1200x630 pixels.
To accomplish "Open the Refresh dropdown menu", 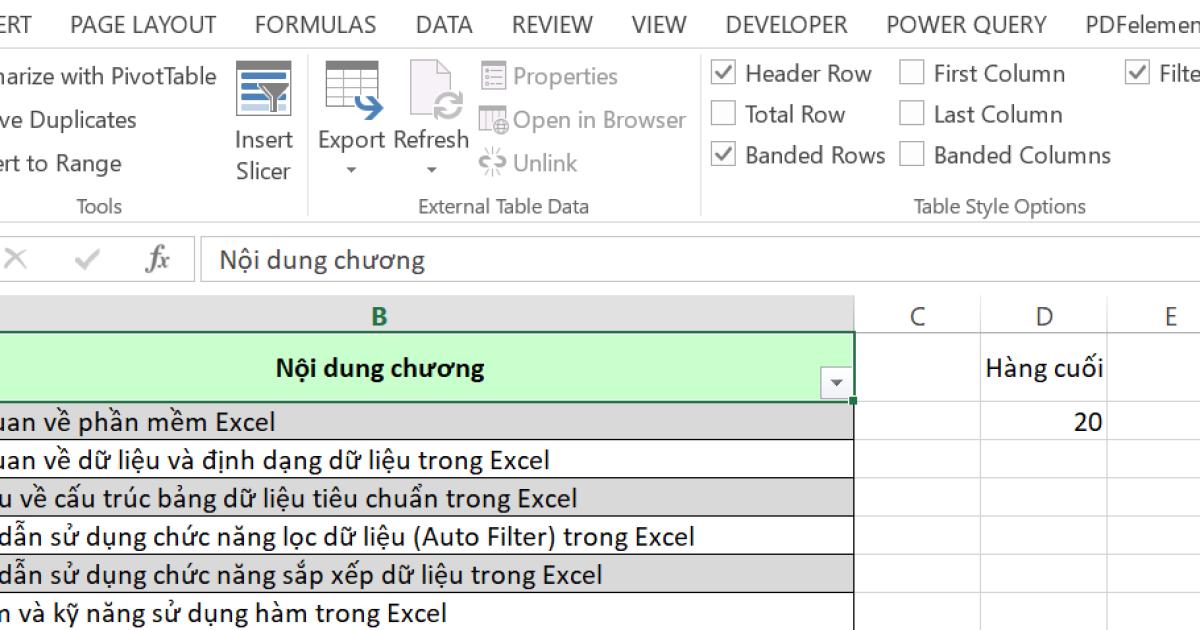I will [432, 168].
